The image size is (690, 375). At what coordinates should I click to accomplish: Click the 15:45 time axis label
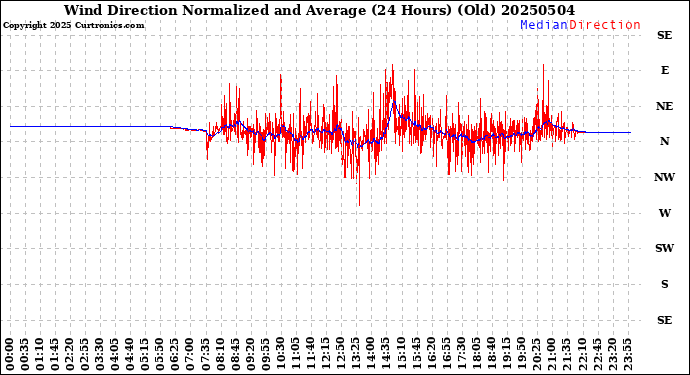(416, 354)
